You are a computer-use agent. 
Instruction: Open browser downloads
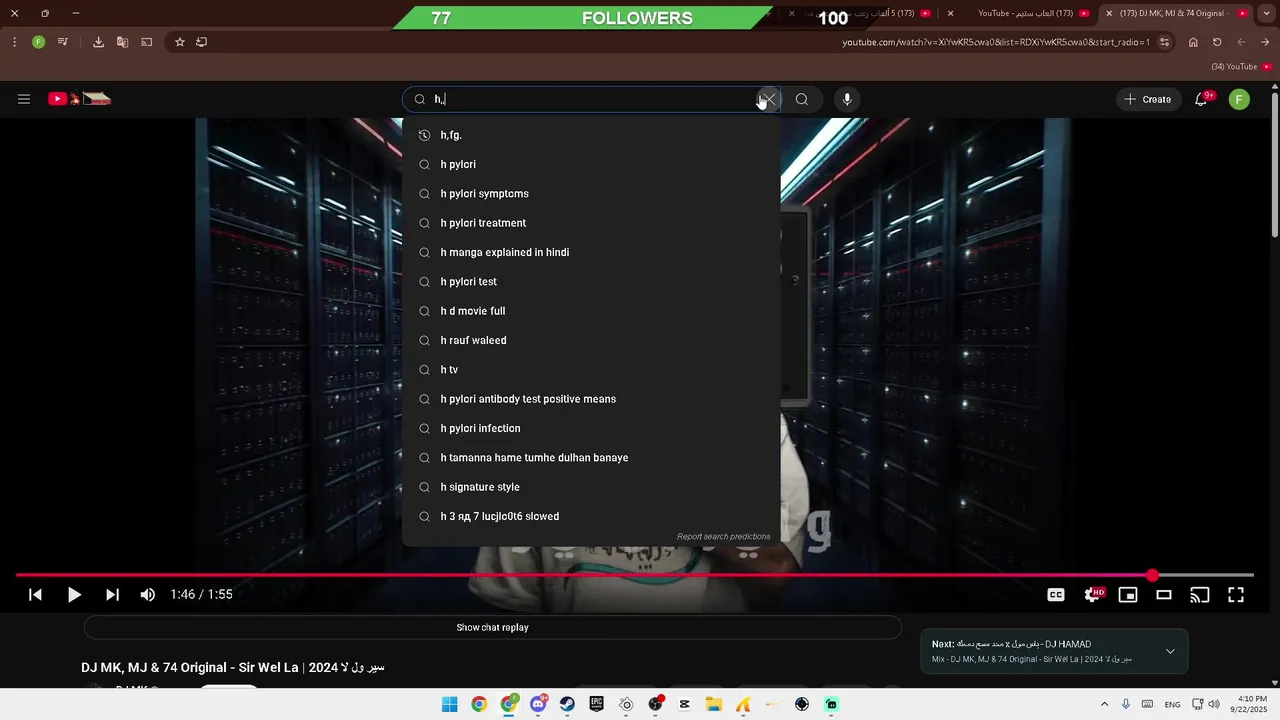coord(98,42)
